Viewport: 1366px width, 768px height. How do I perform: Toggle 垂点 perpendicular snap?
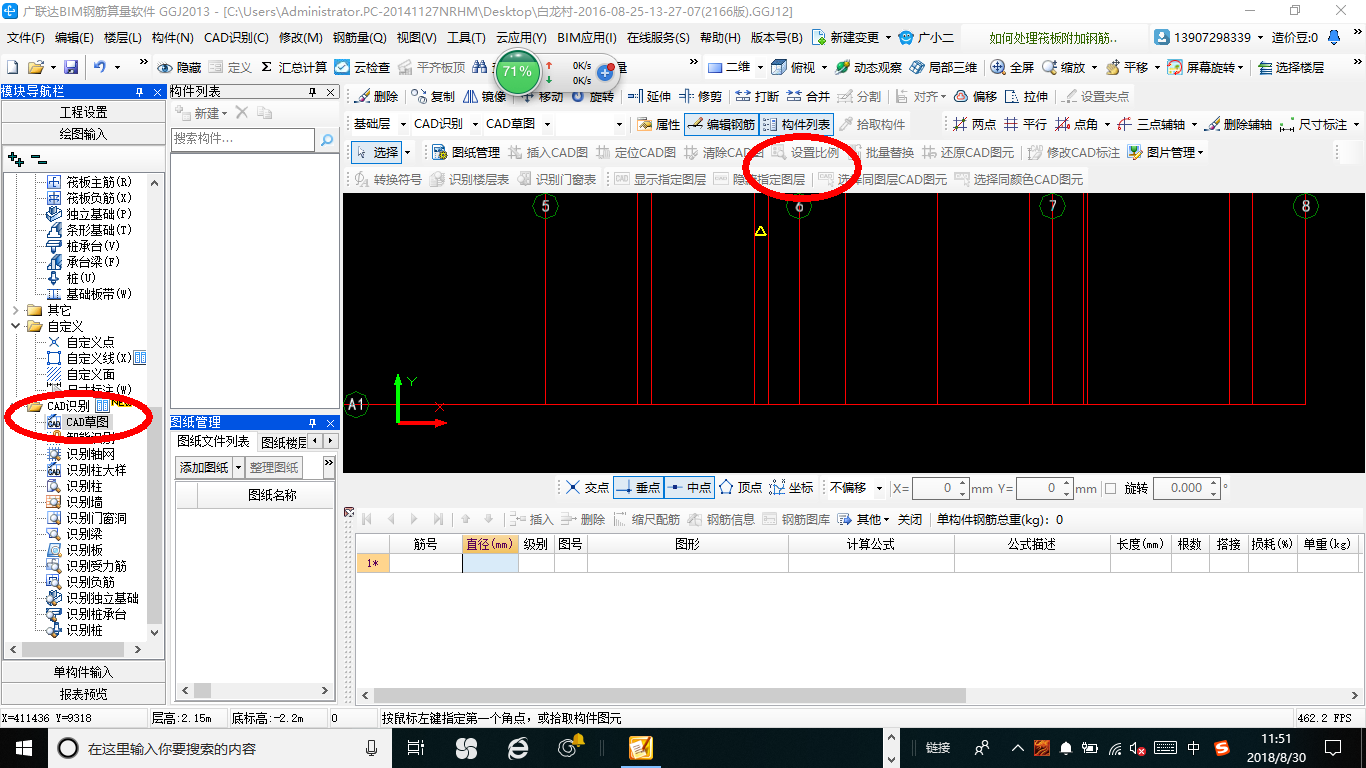click(638, 488)
